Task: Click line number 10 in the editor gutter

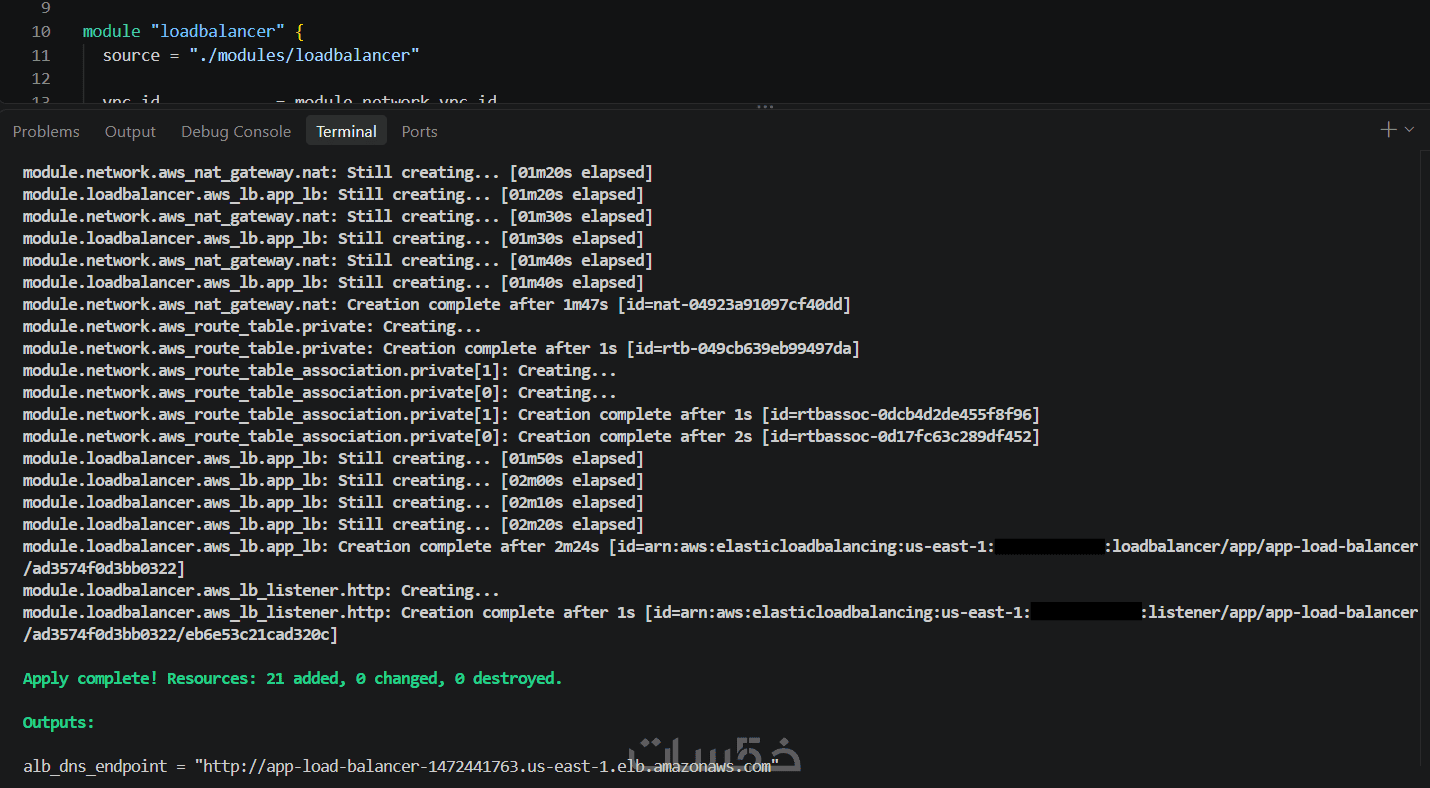Action: [x=41, y=32]
